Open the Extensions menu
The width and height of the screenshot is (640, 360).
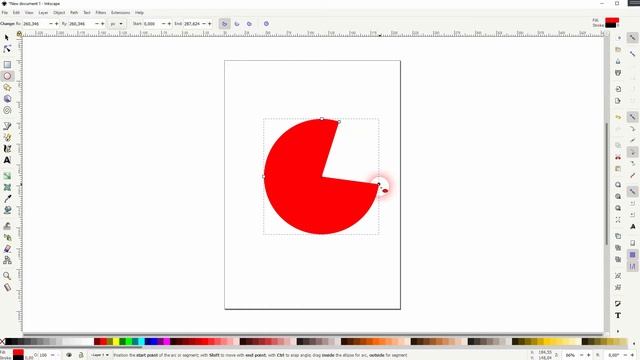tap(120, 13)
